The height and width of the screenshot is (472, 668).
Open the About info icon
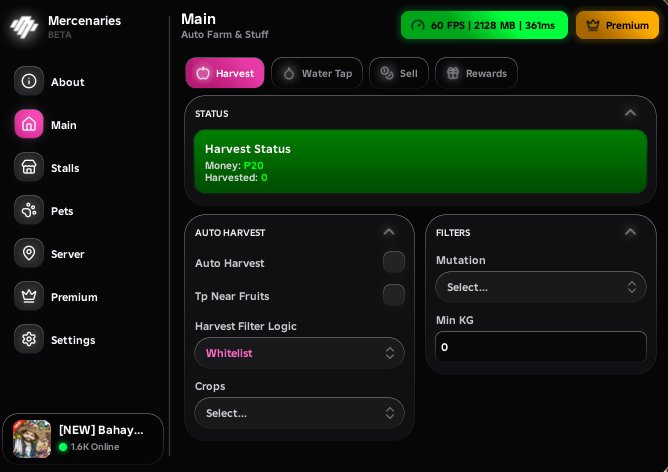[x=29, y=81]
